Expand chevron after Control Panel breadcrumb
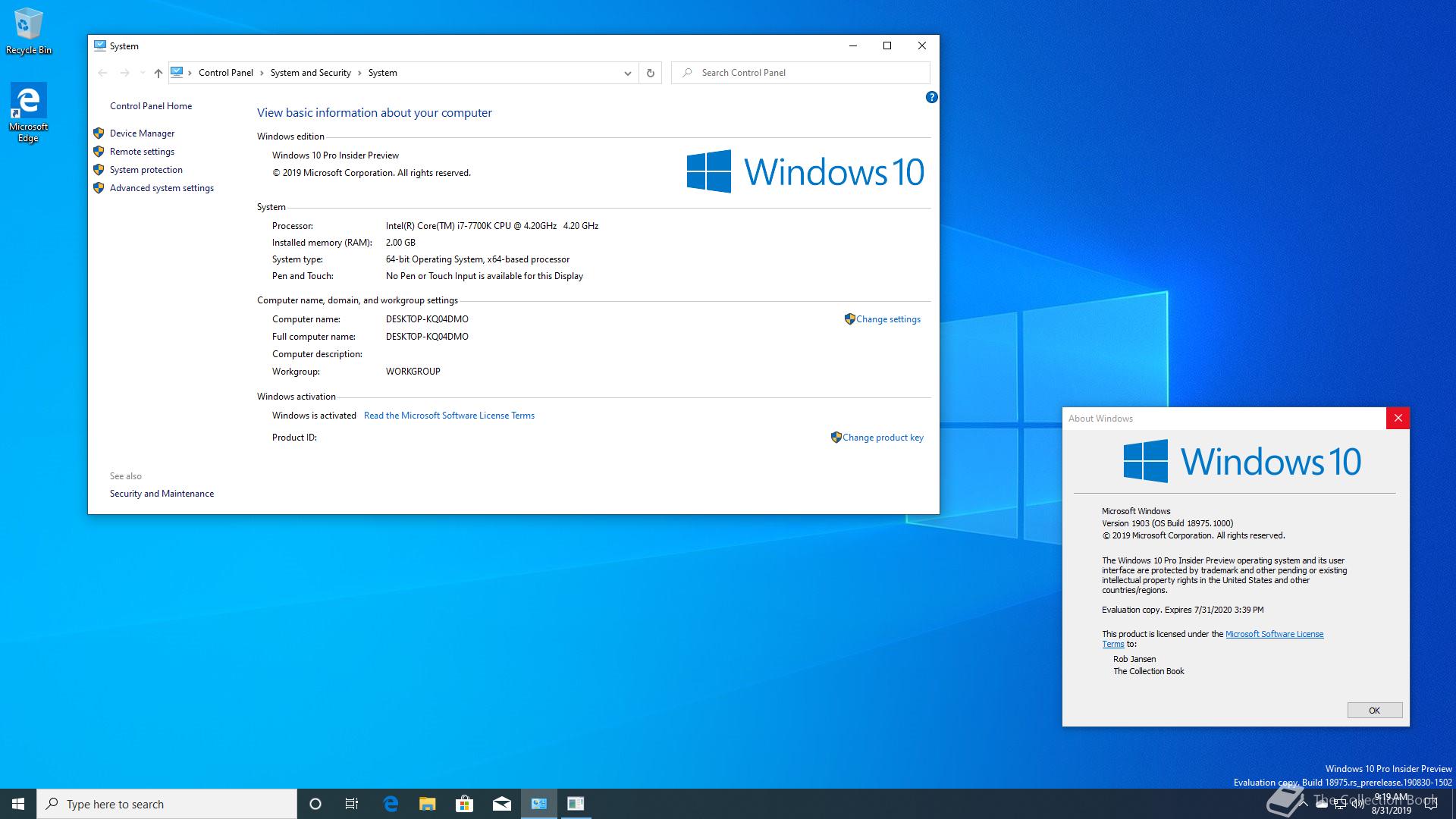The width and height of the screenshot is (1456, 819). tap(262, 73)
